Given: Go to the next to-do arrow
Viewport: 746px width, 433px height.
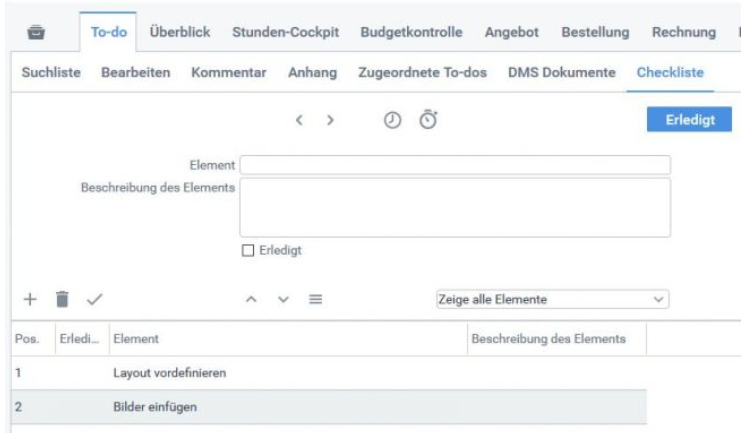Looking at the screenshot, I should point(330,120).
